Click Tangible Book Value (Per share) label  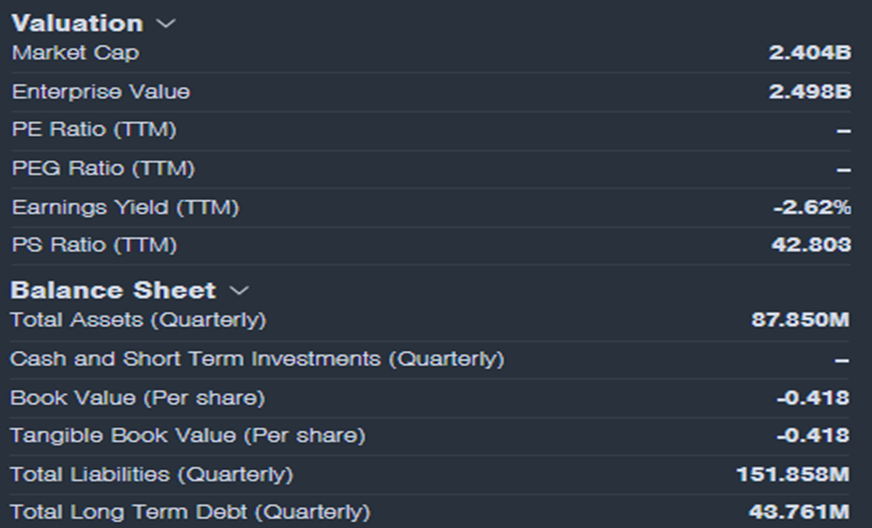[x=187, y=436]
